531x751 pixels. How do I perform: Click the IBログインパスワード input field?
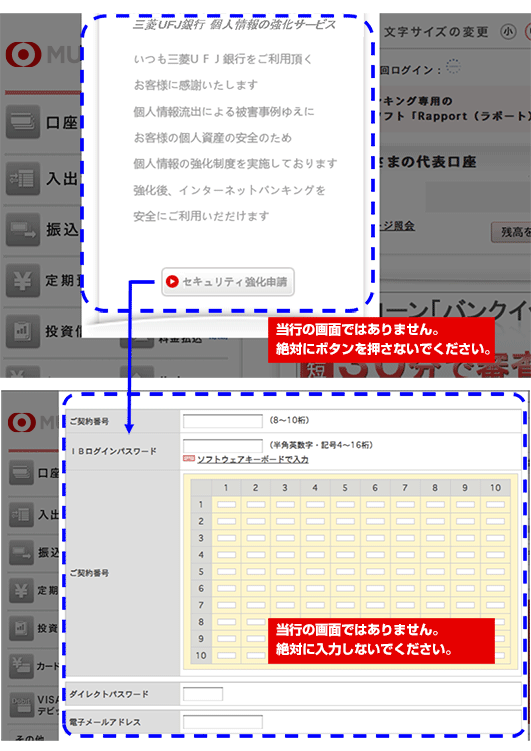(x=223, y=445)
